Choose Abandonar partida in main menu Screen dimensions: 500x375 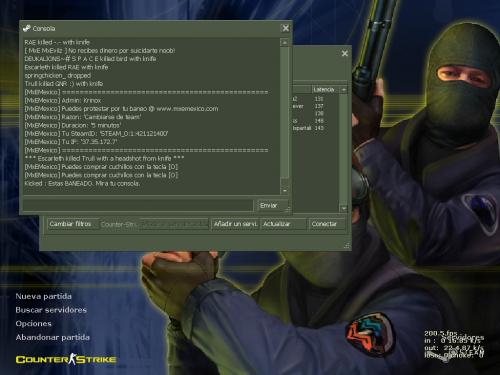(52, 337)
